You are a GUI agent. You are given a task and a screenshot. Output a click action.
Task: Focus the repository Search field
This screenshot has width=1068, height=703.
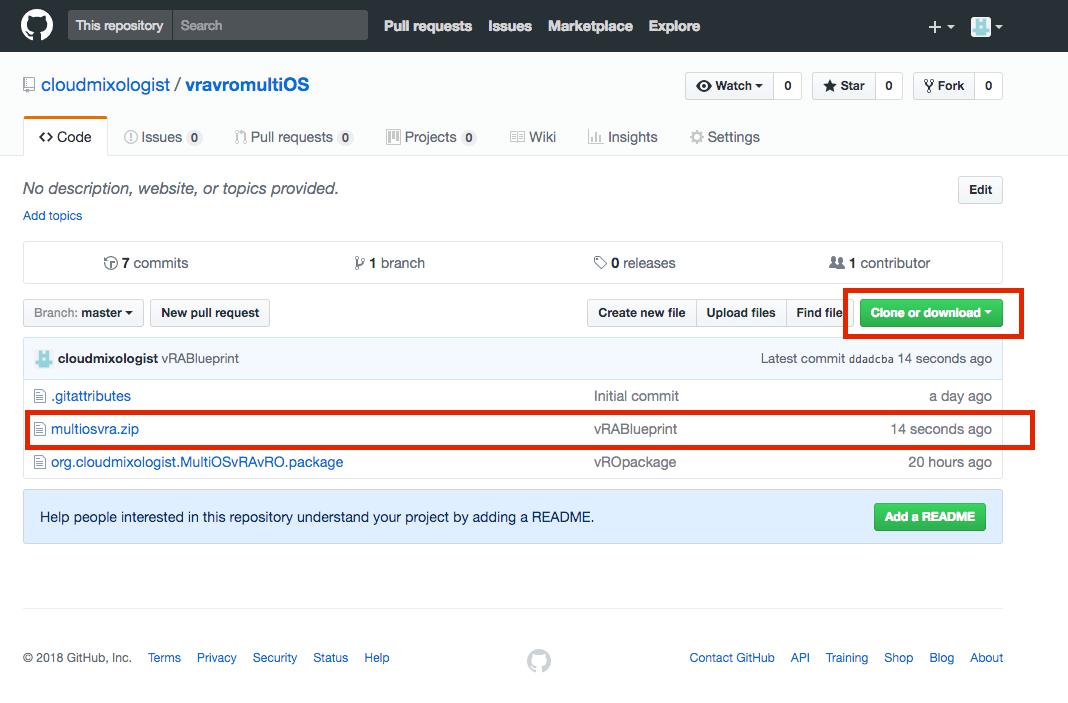click(x=270, y=25)
